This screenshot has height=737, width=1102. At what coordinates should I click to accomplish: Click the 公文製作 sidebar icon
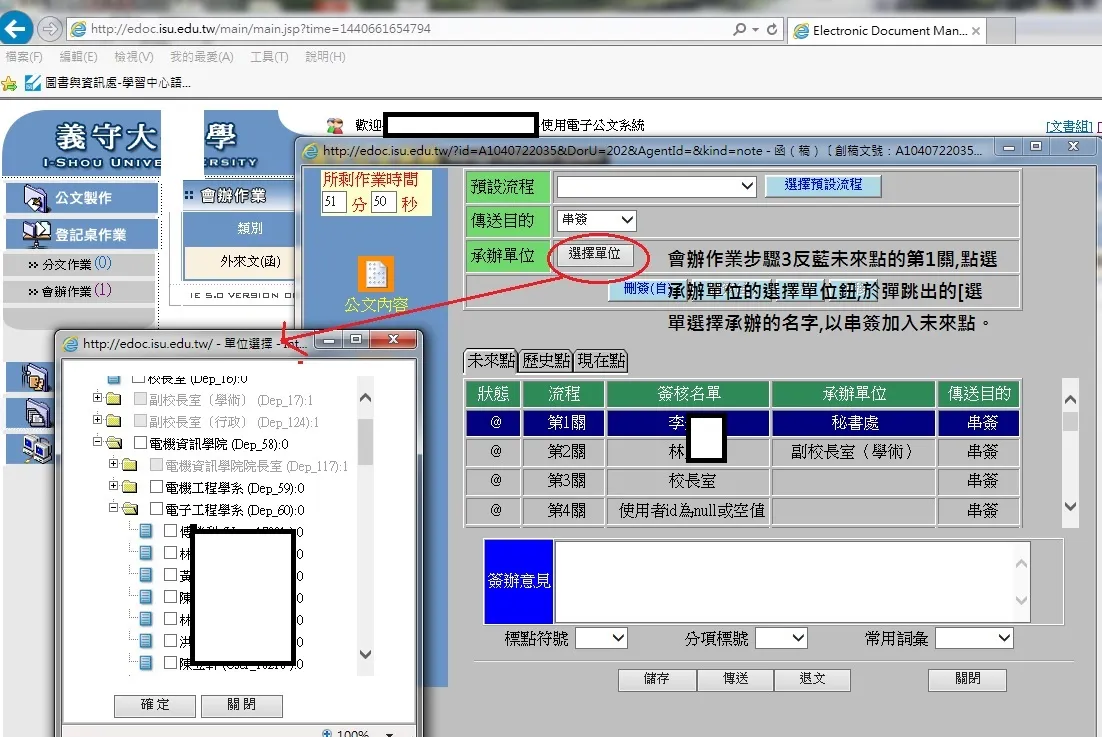click(35, 198)
